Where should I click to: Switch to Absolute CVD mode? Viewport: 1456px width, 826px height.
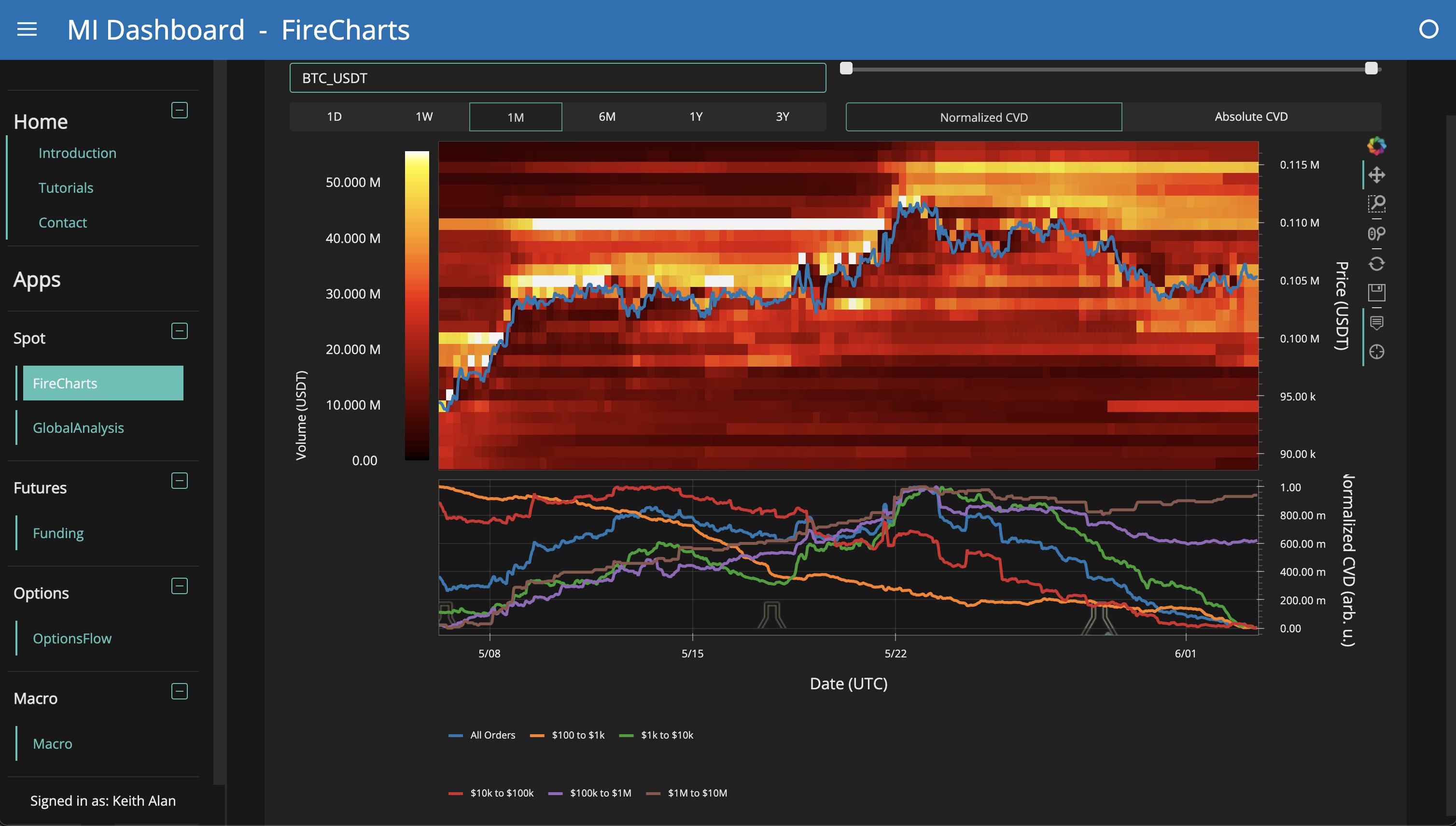tap(1251, 117)
